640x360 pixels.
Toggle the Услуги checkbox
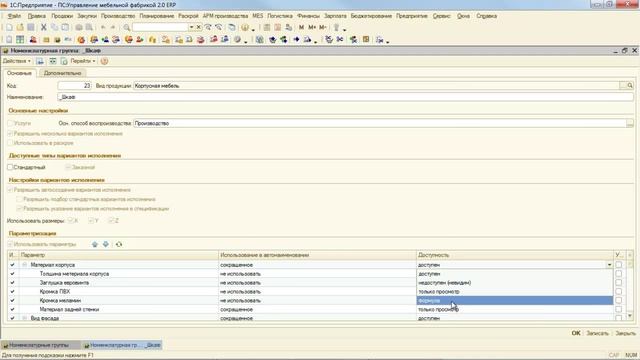click(x=10, y=123)
